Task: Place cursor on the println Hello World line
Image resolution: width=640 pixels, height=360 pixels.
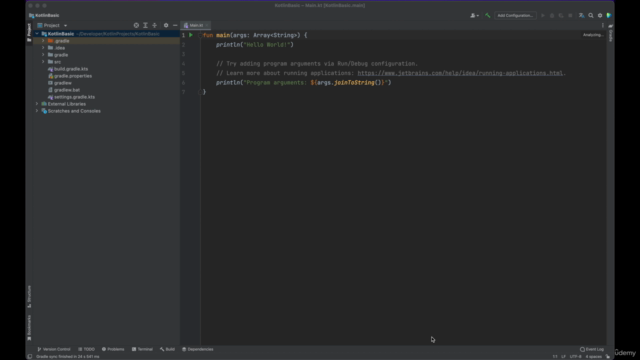Action: click(x=255, y=45)
